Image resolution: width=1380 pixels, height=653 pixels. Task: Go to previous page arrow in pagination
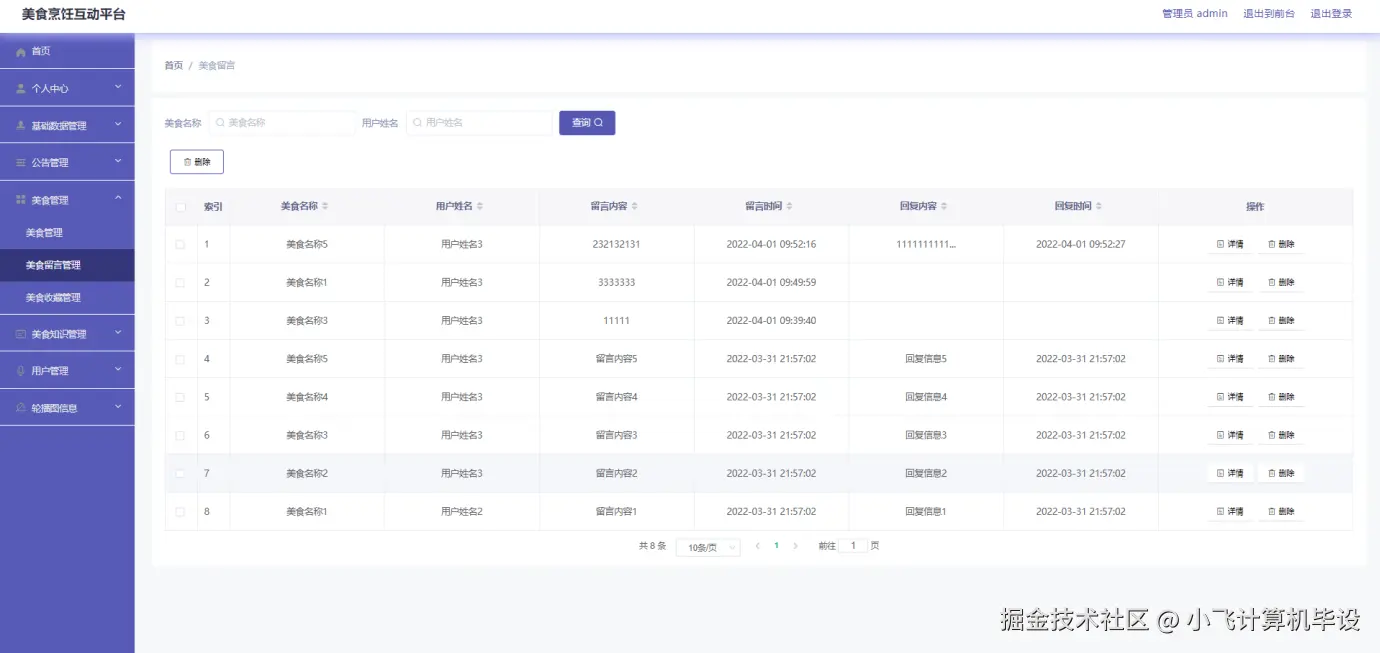(758, 546)
